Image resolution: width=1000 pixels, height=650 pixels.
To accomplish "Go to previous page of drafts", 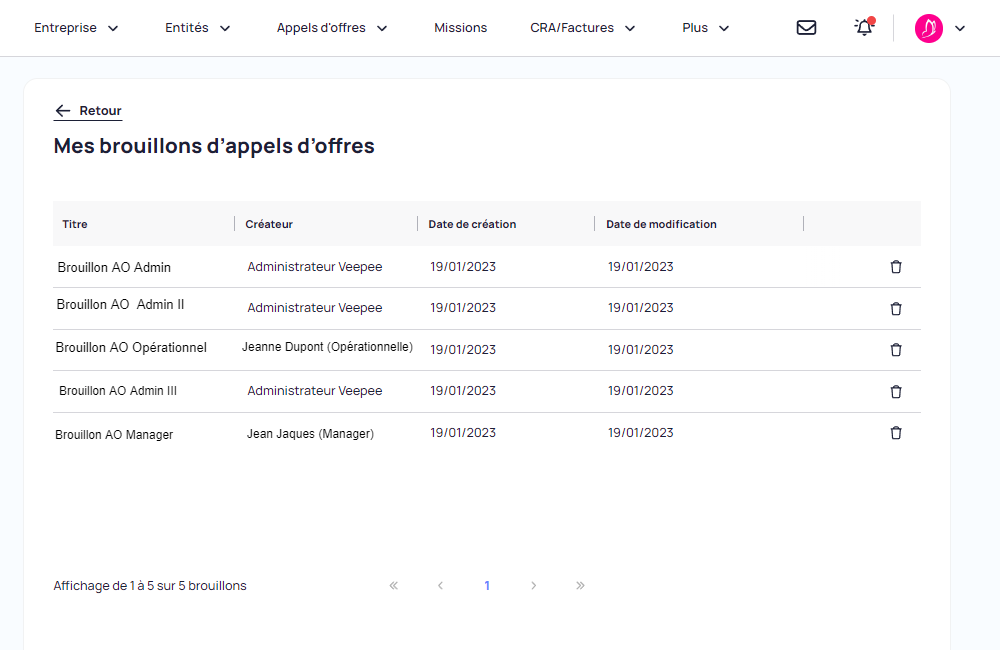I will [440, 586].
